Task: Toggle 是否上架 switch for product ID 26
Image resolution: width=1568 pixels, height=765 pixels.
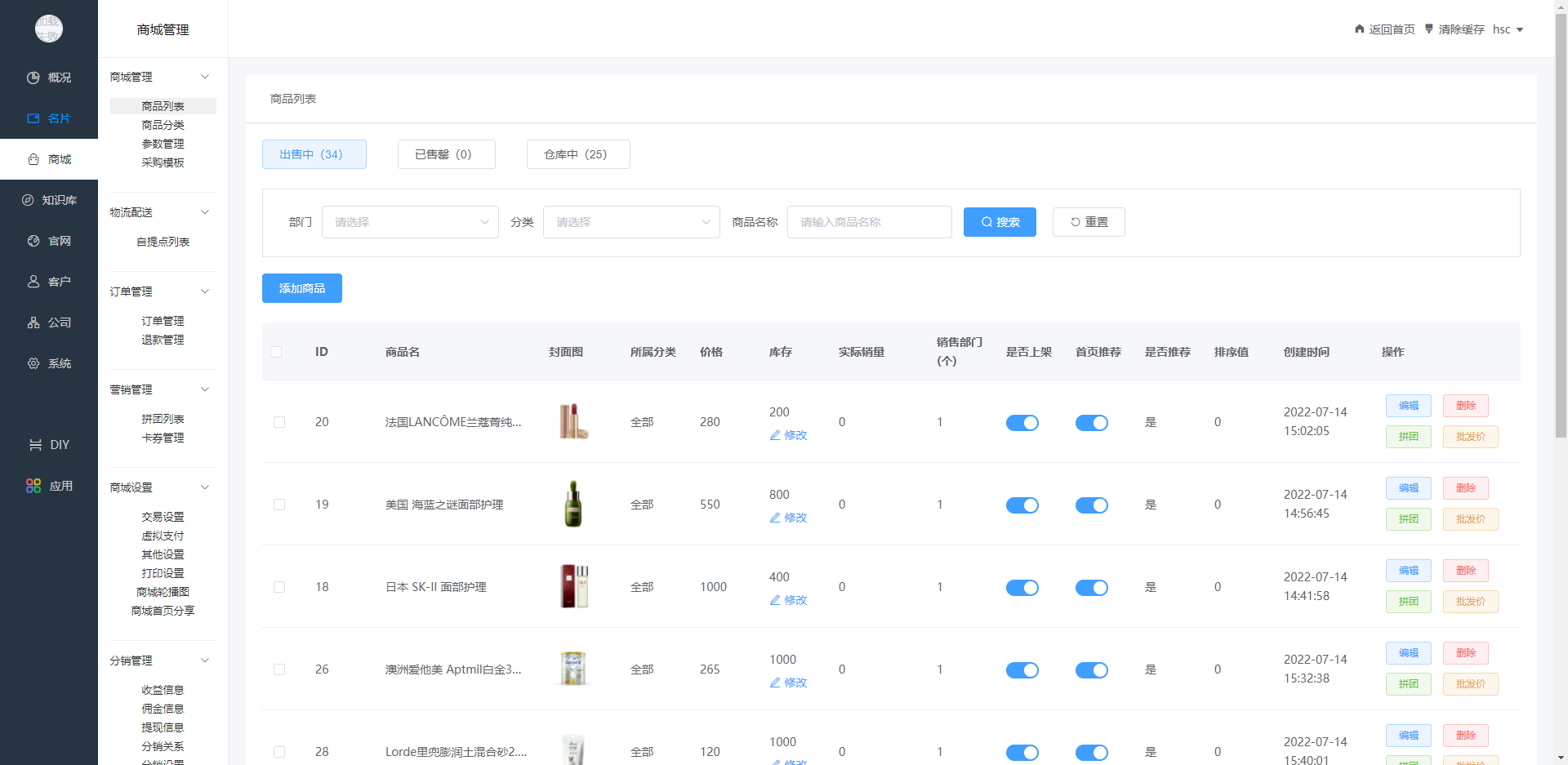Action: [1022, 670]
